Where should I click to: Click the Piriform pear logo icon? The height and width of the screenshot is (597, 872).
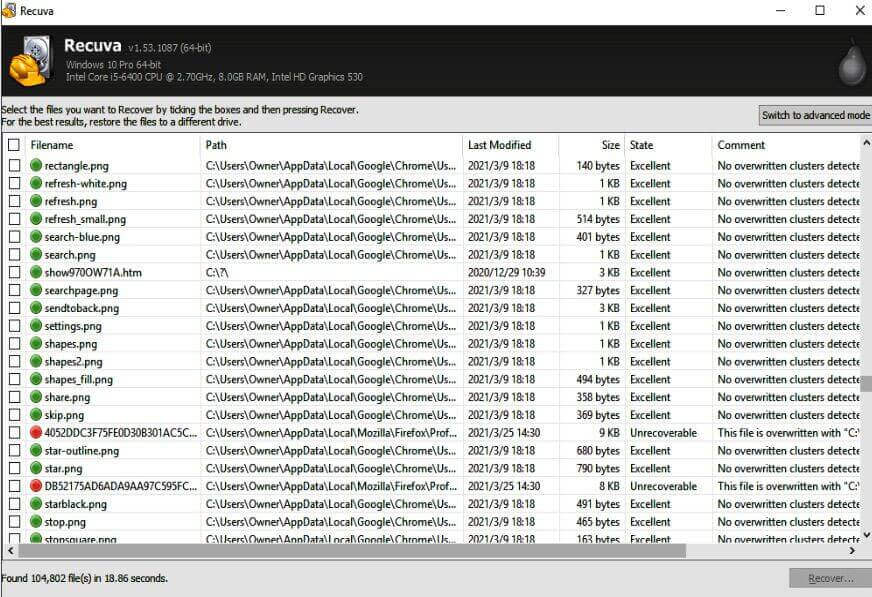tap(851, 63)
